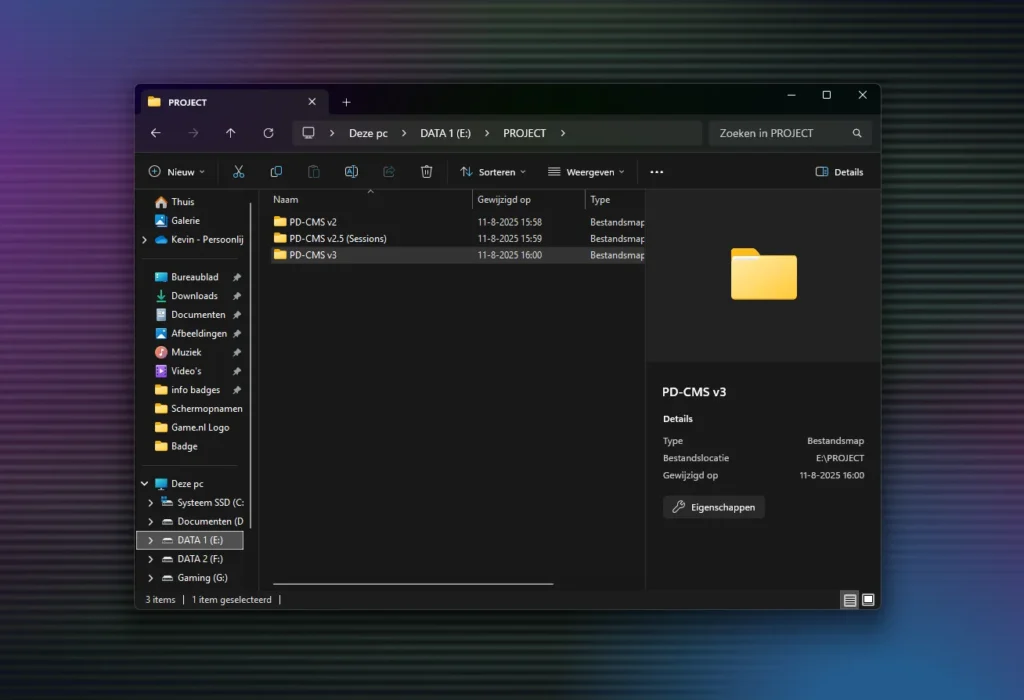The width and height of the screenshot is (1024, 700).
Task: Refresh the current folder view
Action: click(268, 133)
